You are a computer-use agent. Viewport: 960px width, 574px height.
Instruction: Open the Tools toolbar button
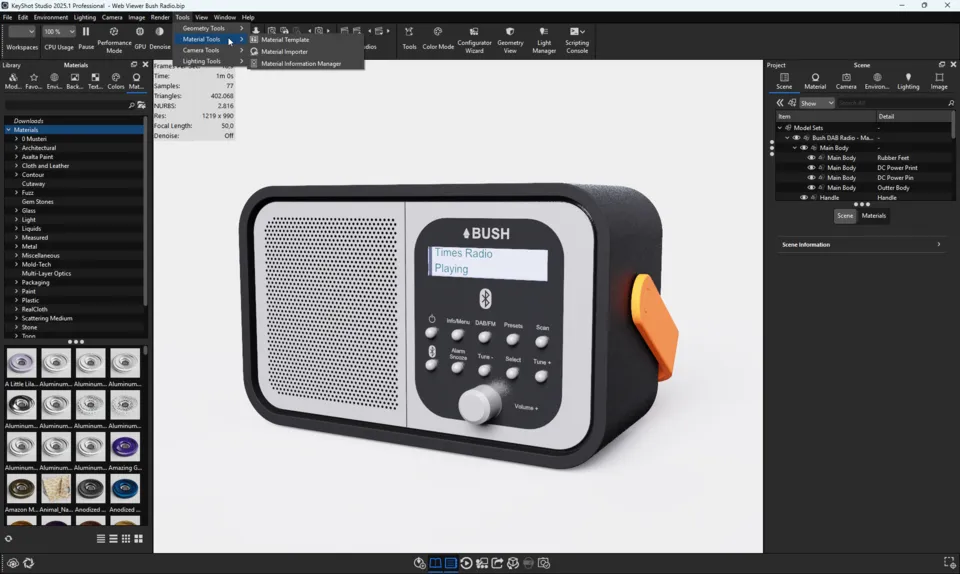tap(409, 38)
